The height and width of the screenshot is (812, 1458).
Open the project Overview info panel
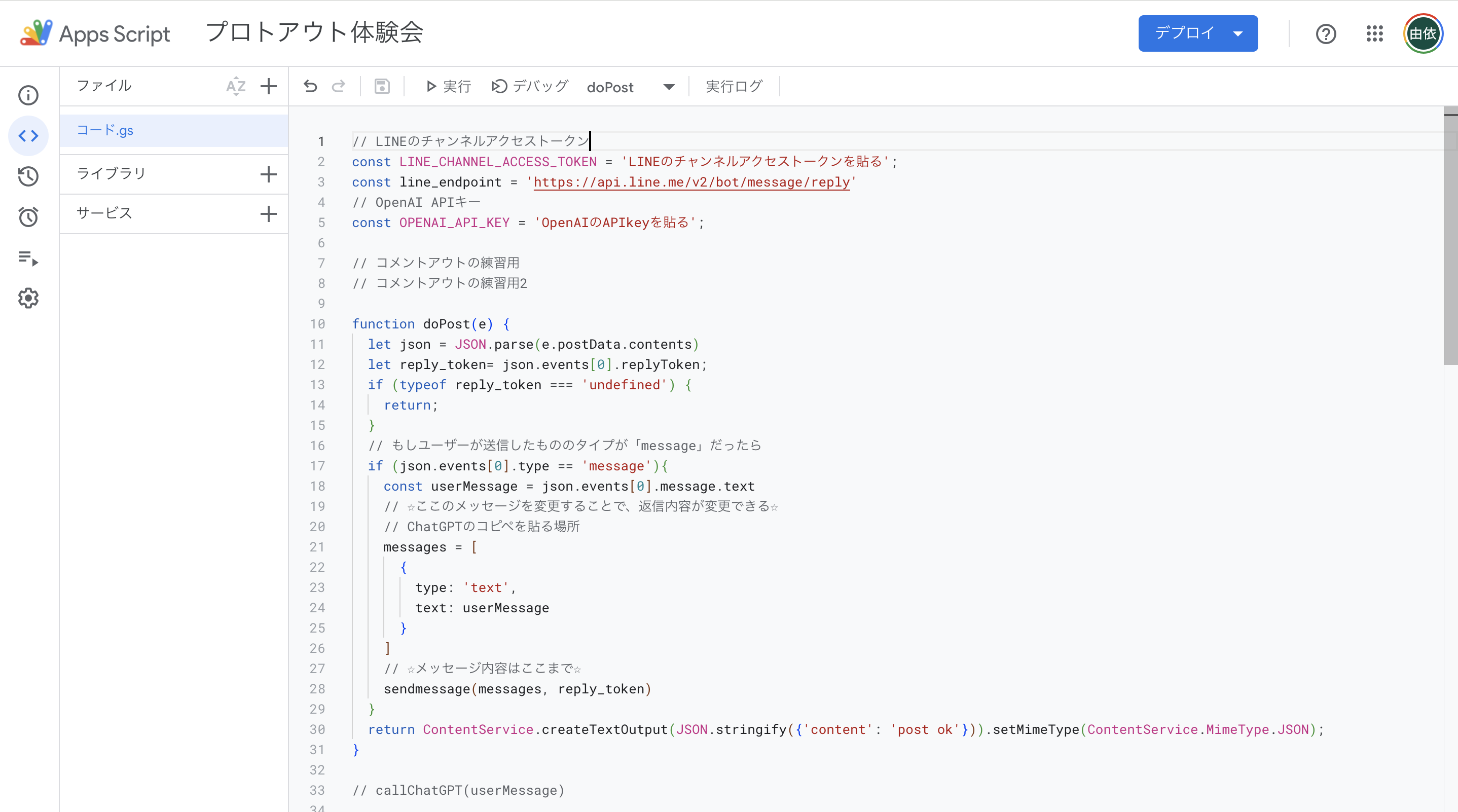(x=28, y=95)
